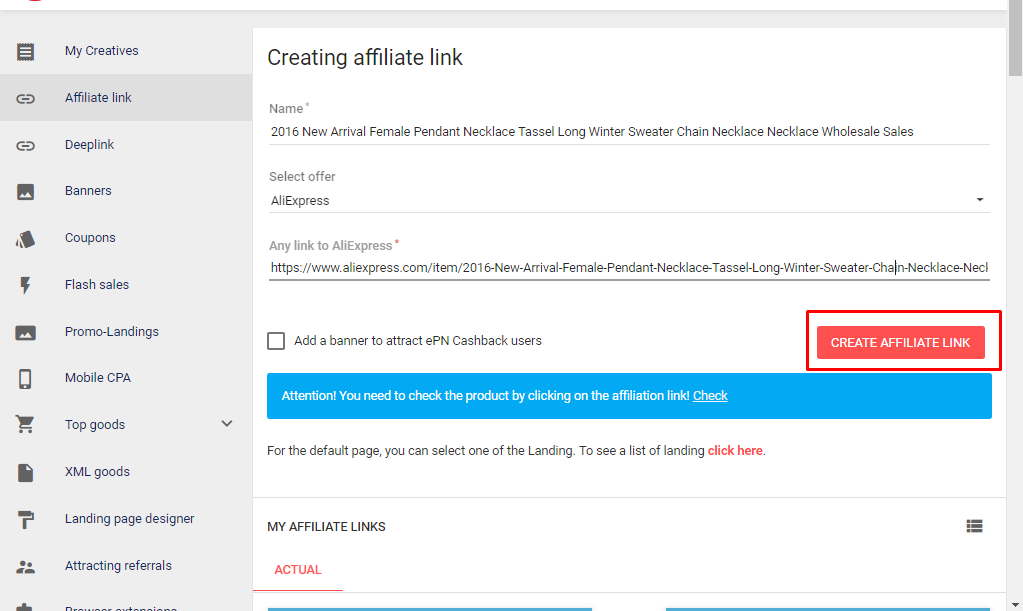This screenshot has width=1023, height=611.
Task: Select the Deeplink sidebar icon
Action: (25, 144)
